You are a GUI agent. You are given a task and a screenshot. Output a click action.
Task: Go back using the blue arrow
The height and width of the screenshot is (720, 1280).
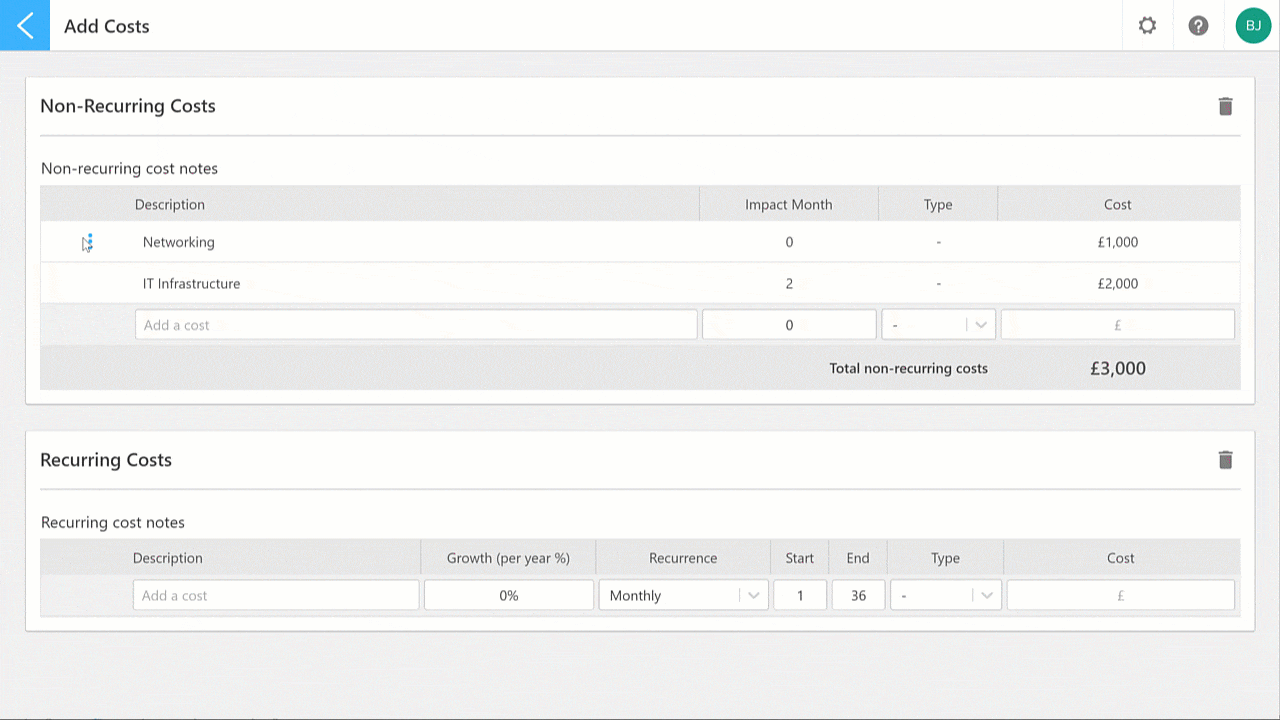coord(25,25)
